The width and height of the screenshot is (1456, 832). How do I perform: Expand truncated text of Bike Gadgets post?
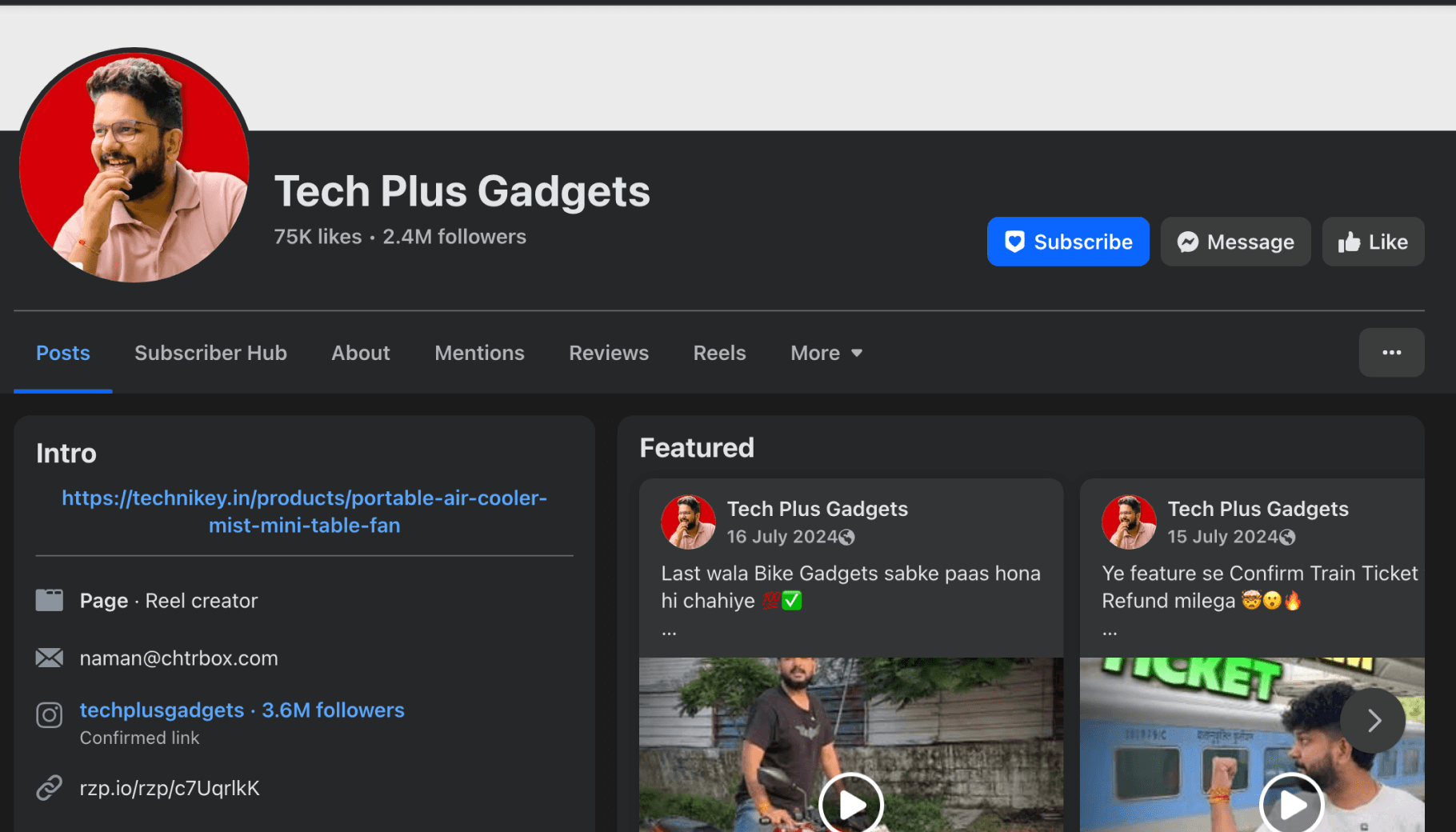point(669,632)
